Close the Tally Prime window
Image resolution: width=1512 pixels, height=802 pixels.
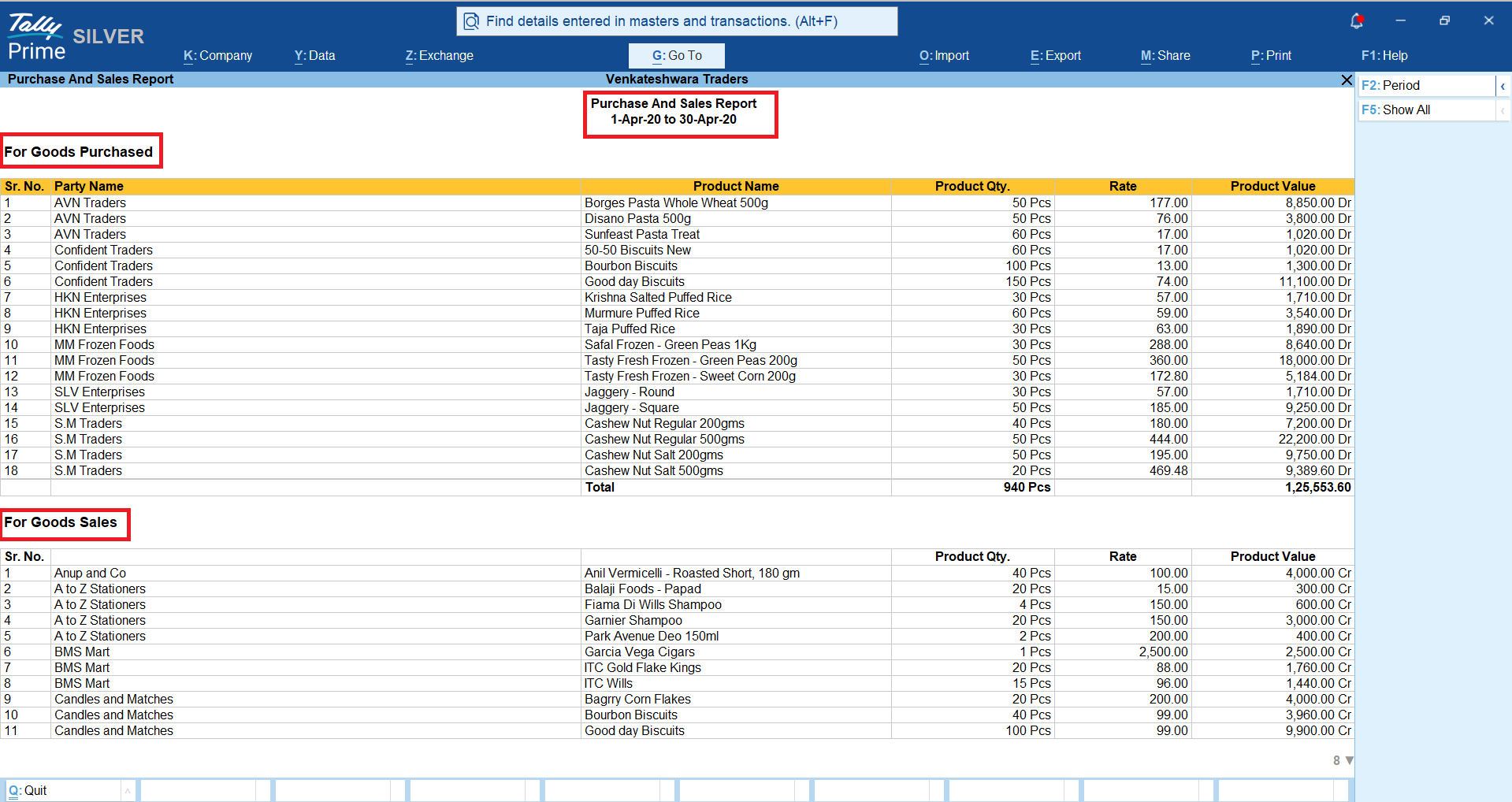[x=1488, y=21]
